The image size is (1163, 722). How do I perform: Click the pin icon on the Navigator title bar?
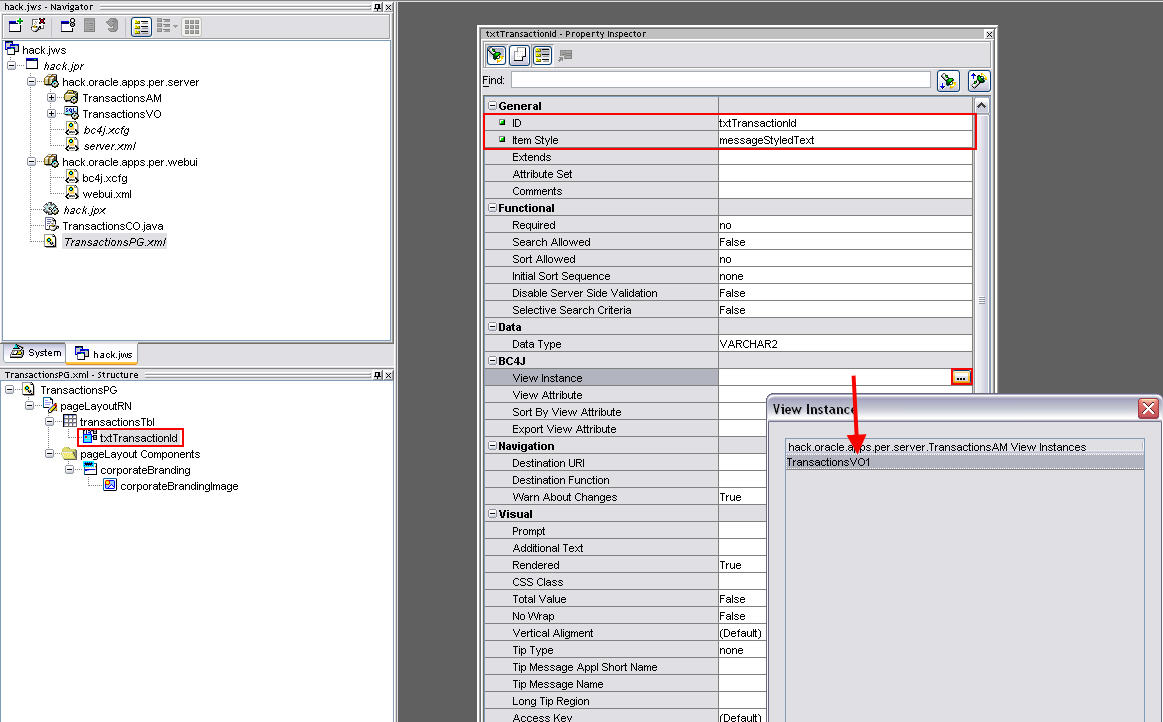click(377, 7)
